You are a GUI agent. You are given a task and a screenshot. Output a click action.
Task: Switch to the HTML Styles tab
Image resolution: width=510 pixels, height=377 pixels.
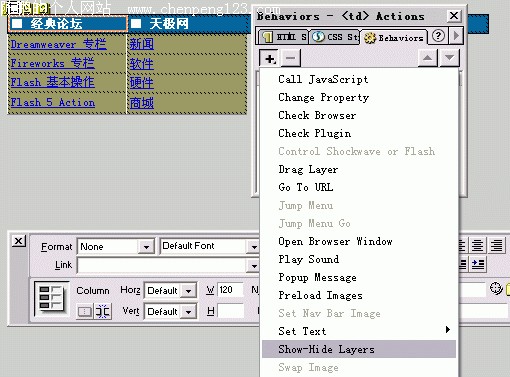coord(283,37)
